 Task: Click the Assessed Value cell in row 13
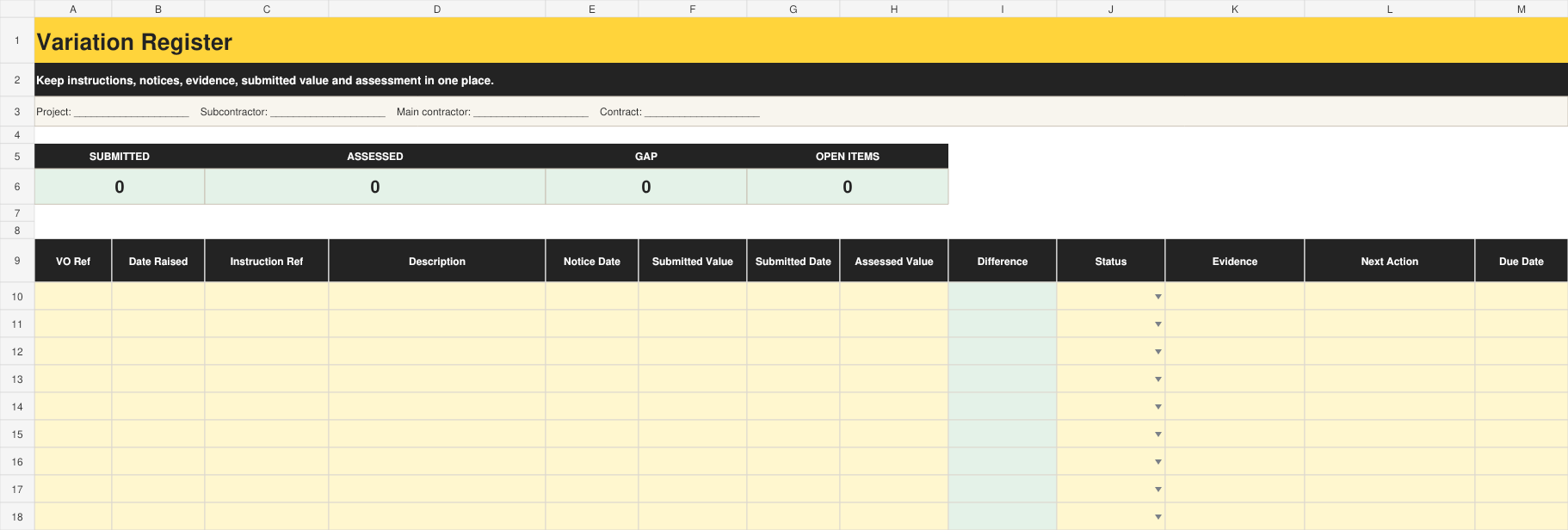(894, 379)
